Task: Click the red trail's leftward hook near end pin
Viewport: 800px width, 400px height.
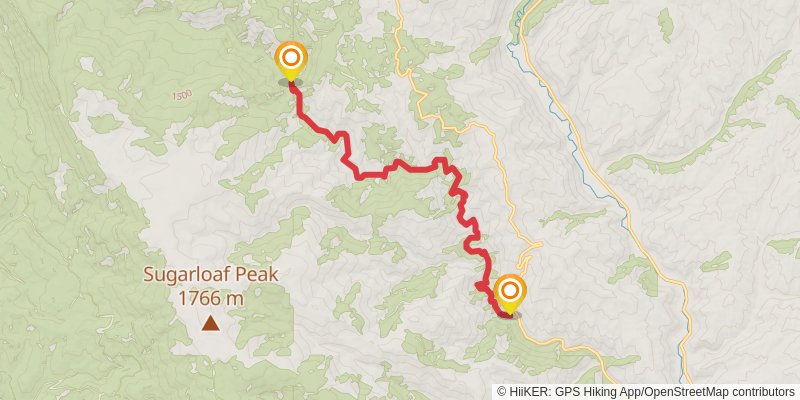Action: click(x=480, y=286)
